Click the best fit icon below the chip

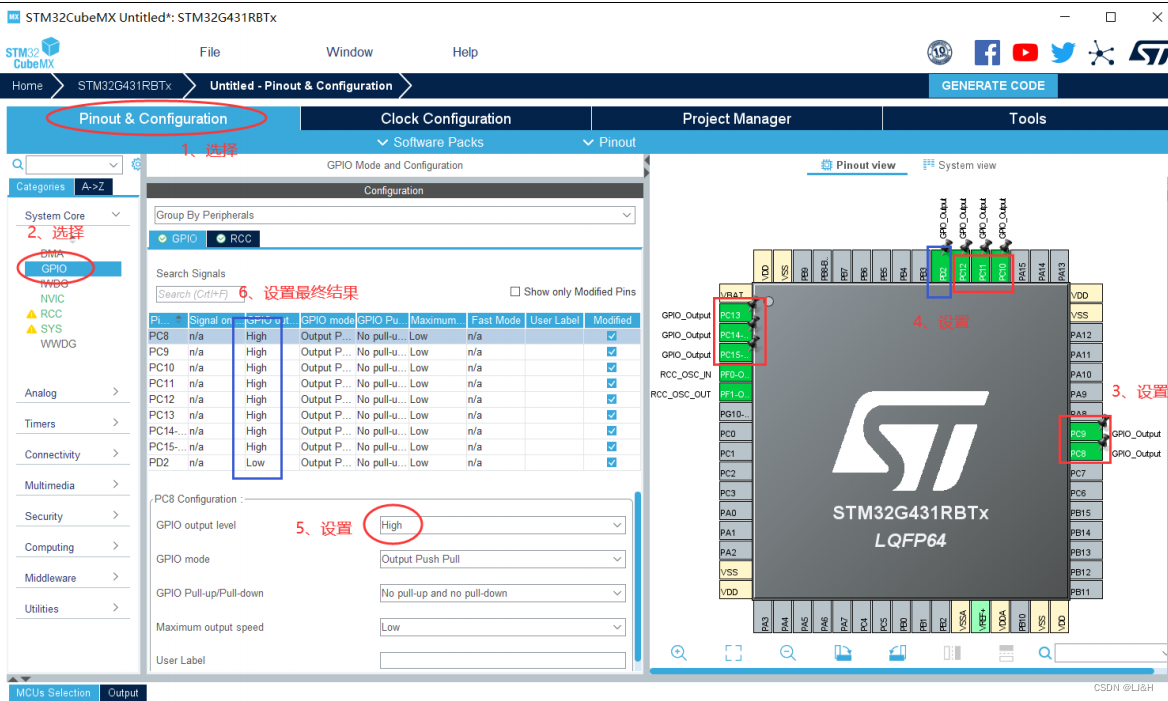pyautogui.click(x=733, y=653)
